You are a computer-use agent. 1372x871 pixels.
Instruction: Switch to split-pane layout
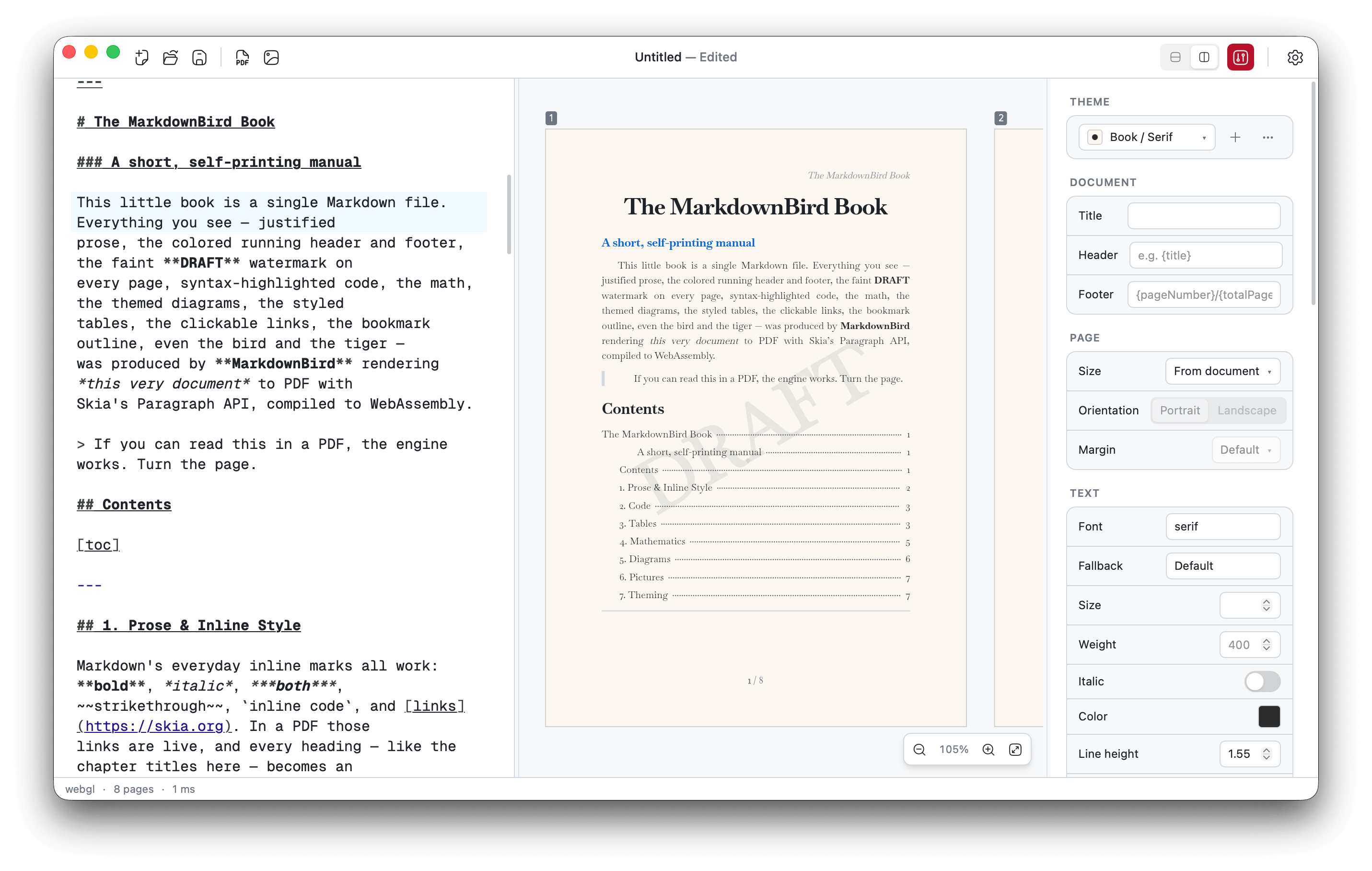[1204, 57]
